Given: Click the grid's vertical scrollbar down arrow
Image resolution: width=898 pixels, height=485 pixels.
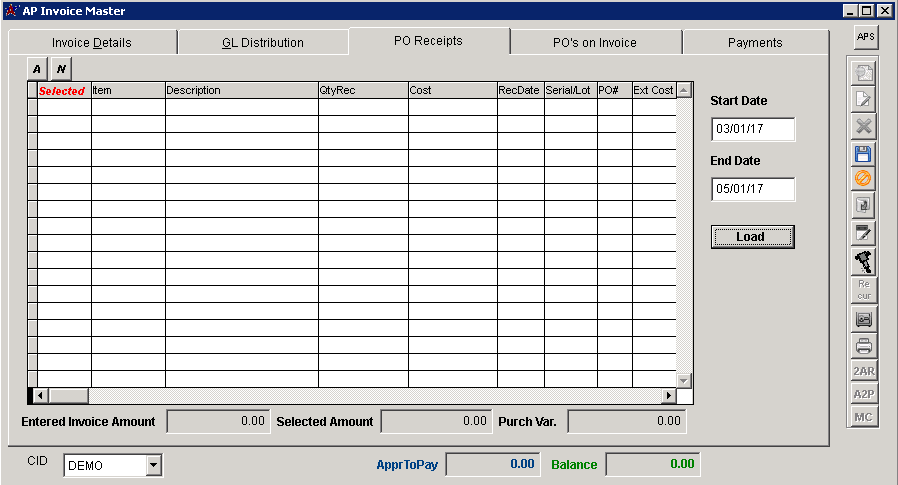Looking at the screenshot, I should coord(684,380).
